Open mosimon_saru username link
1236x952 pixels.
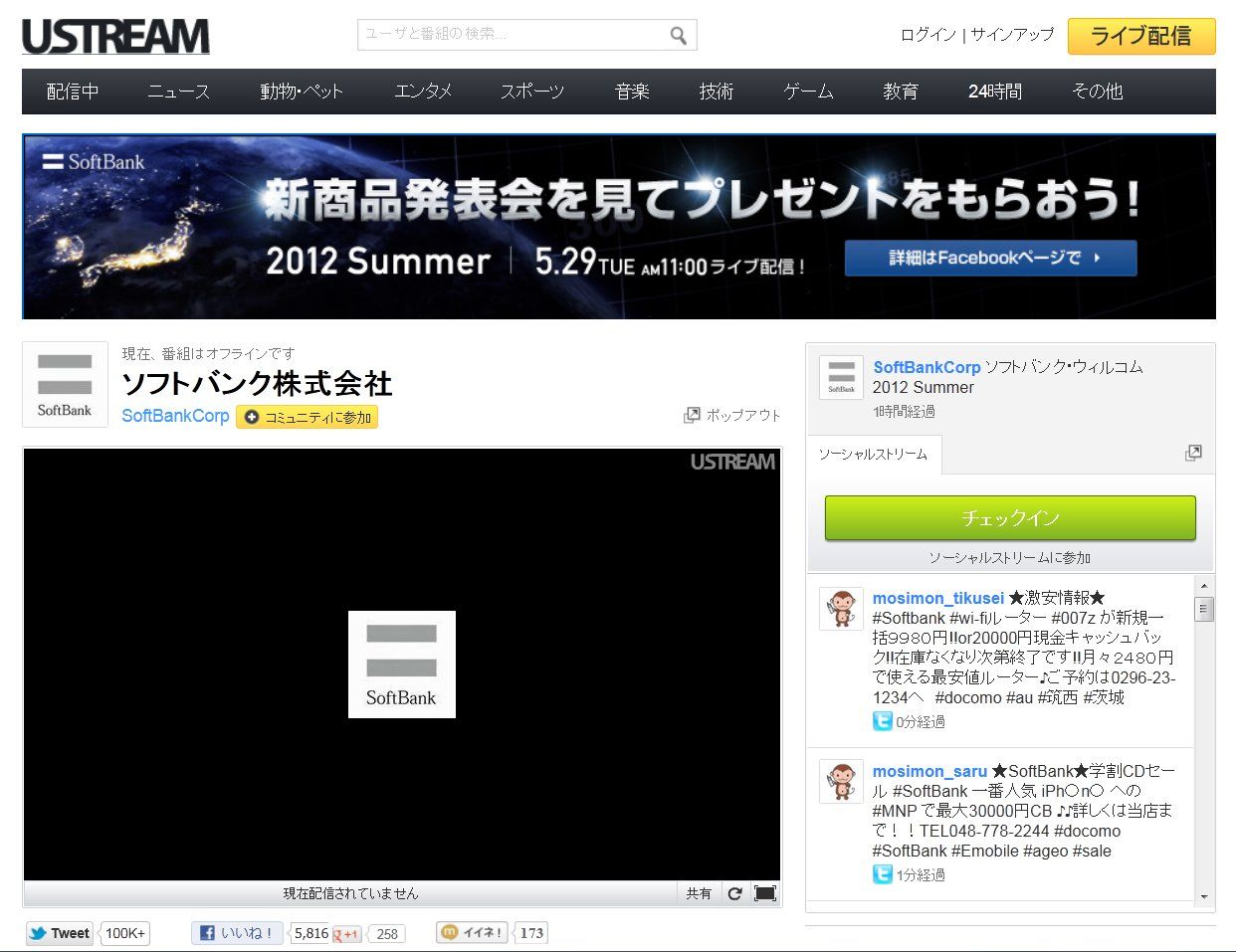pyautogui.click(x=929, y=771)
